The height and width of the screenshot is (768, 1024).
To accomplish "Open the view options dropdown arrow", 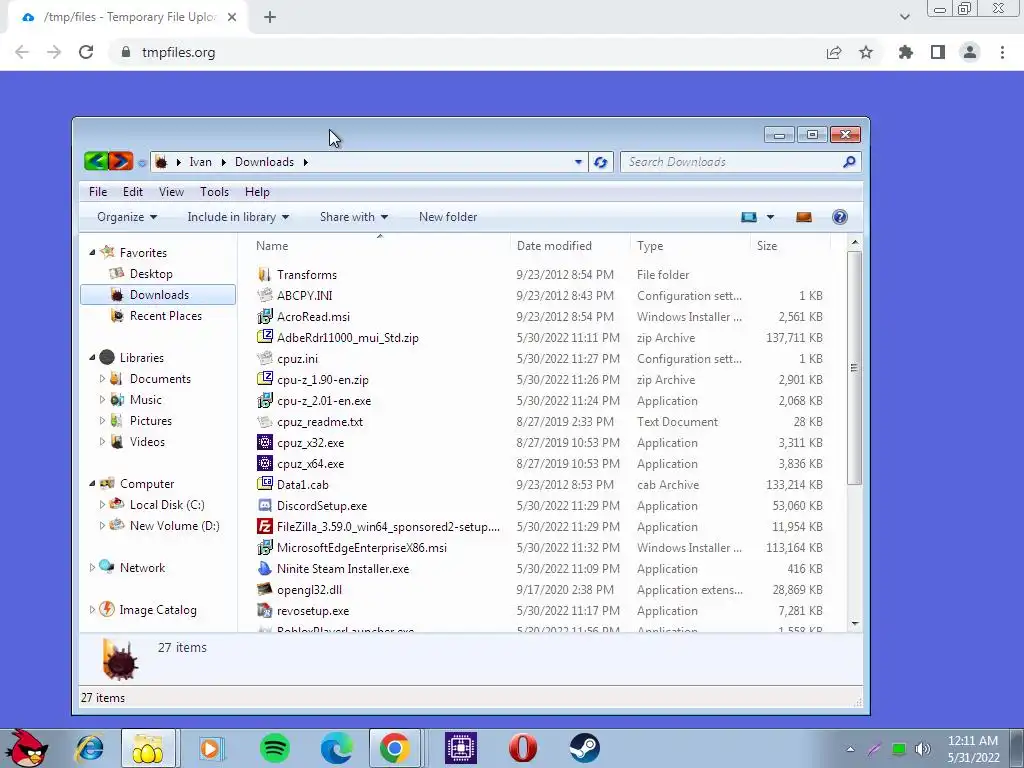I will point(770,217).
